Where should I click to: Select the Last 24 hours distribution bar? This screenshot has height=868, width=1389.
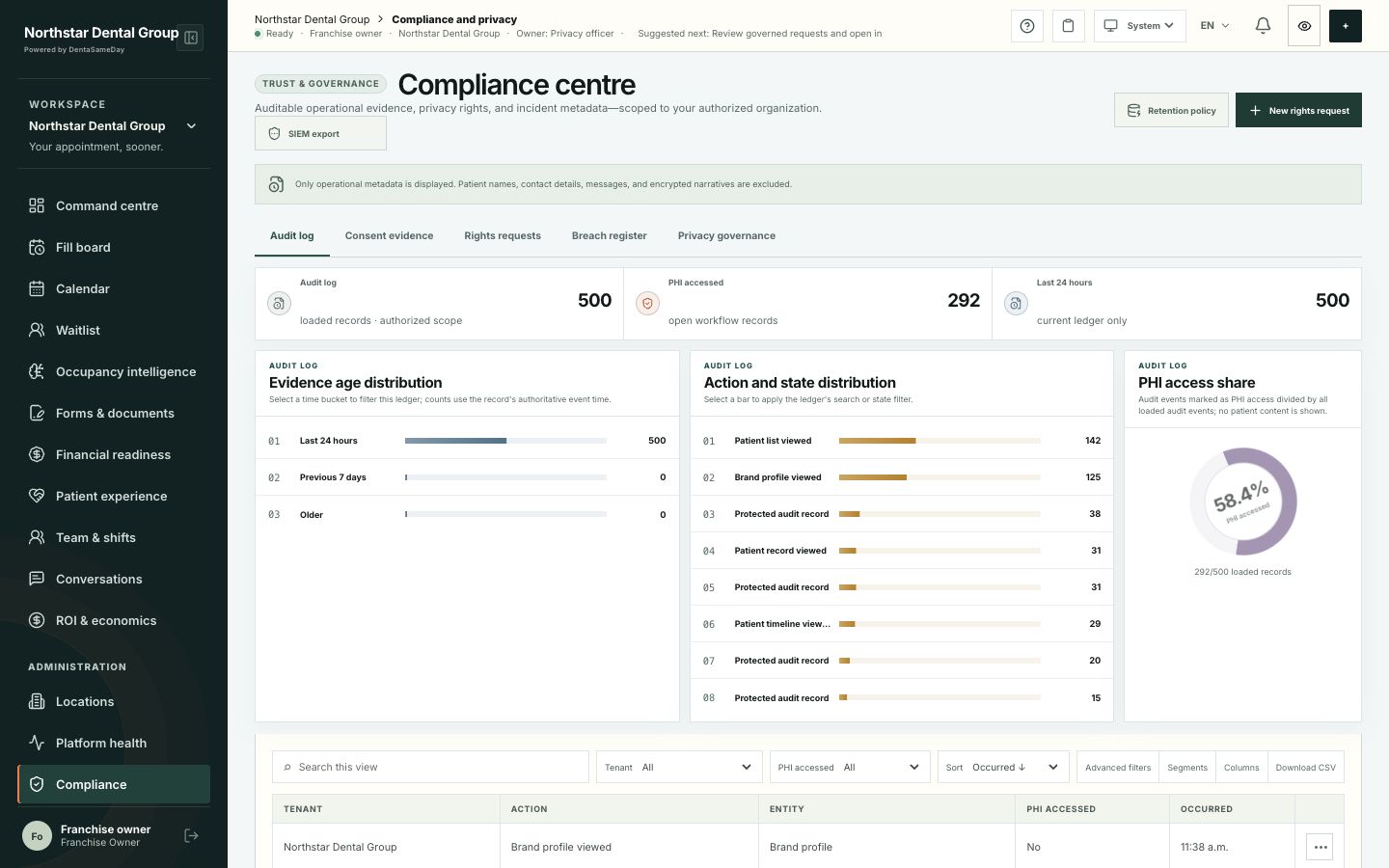tap(505, 441)
